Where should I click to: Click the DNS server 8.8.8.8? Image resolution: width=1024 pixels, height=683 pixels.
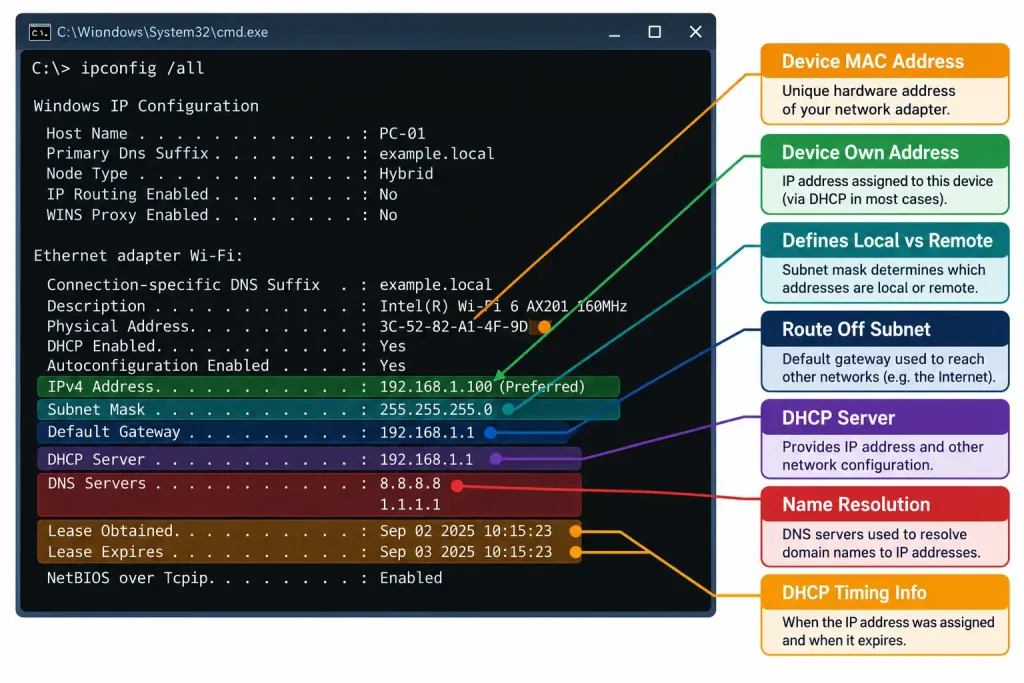pos(410,483)
